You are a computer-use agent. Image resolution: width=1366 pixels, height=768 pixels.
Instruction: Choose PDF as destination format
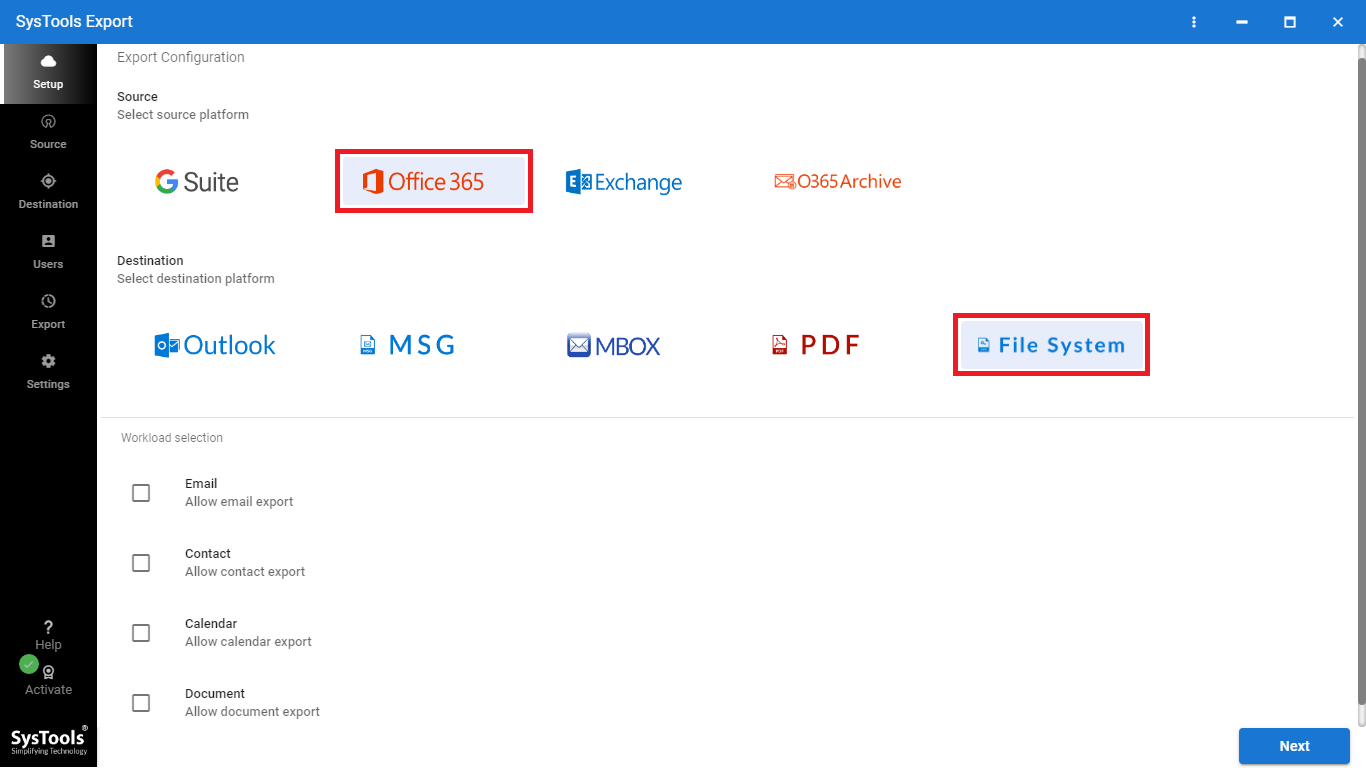pos(816,345)
